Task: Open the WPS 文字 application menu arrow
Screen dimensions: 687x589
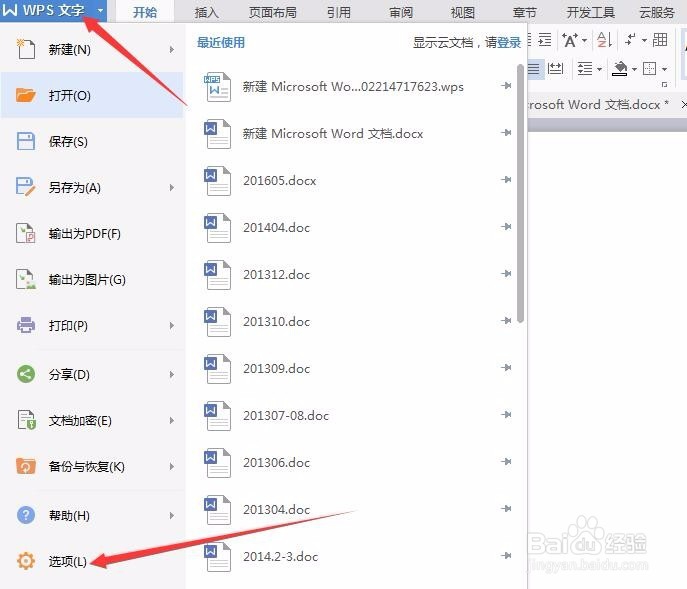Action: pos(100,10)
